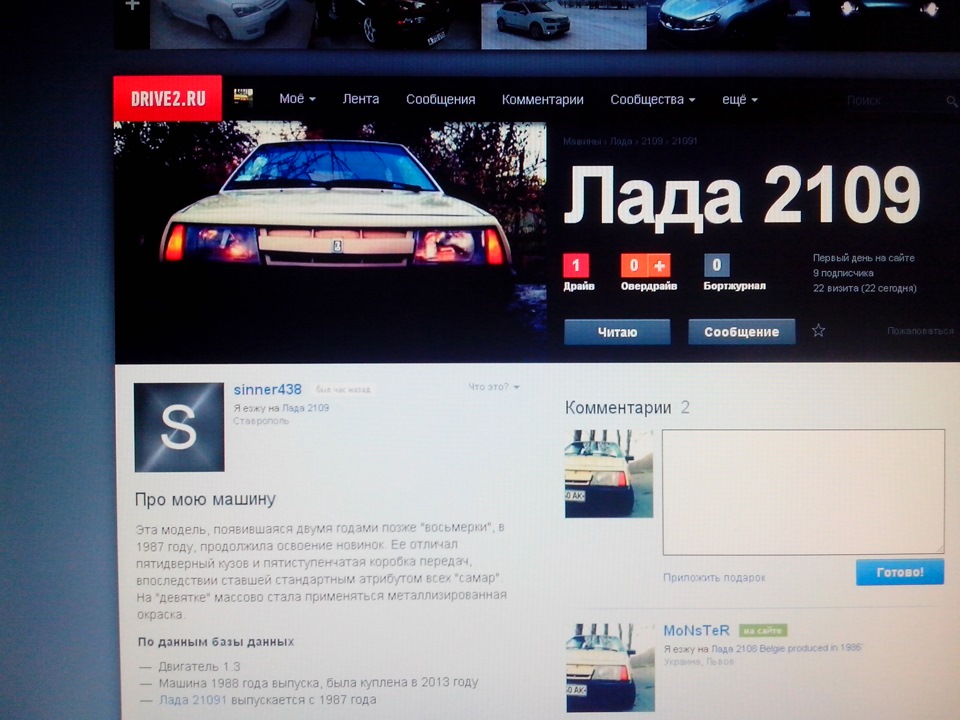Screen dimensions: 960x720
Task: Open the white car thumbnail at top
Action: click(231, 24)
